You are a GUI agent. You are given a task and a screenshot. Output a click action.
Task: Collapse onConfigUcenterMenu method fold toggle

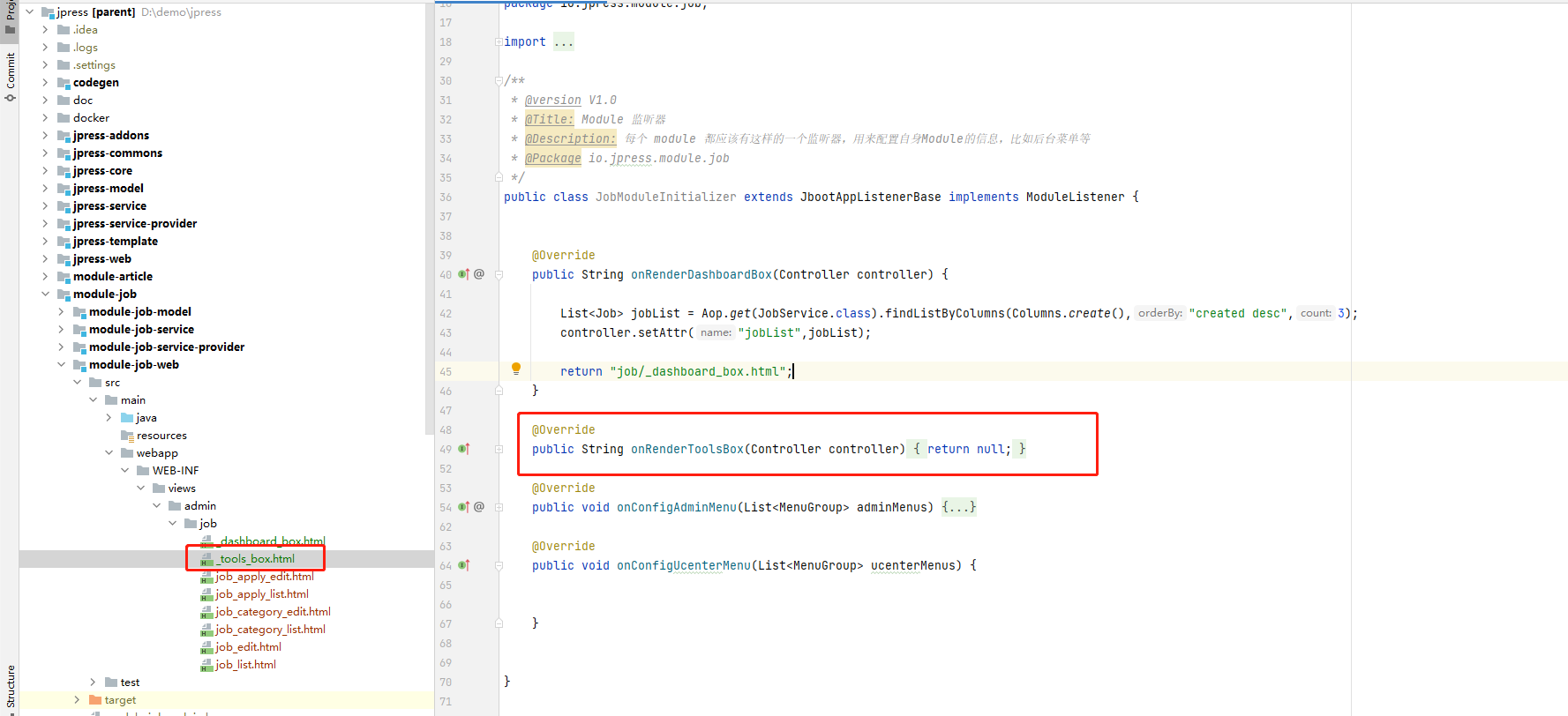coord(499,565)
